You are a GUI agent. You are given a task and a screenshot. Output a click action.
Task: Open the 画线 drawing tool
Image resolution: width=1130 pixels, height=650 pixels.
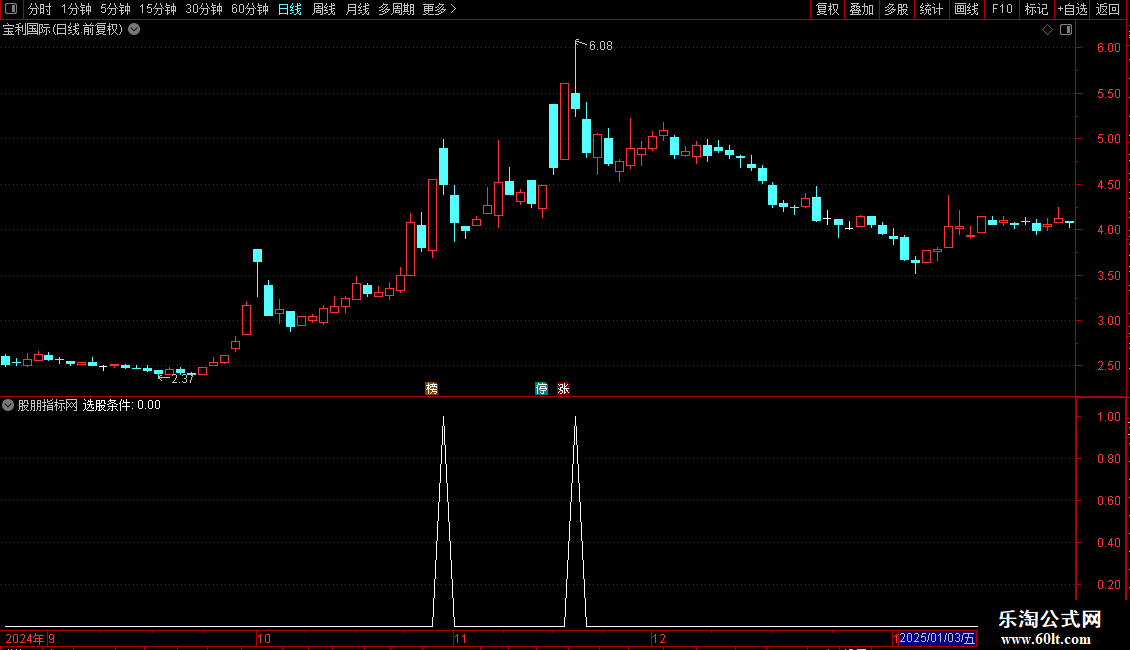(x=966, y=9)
